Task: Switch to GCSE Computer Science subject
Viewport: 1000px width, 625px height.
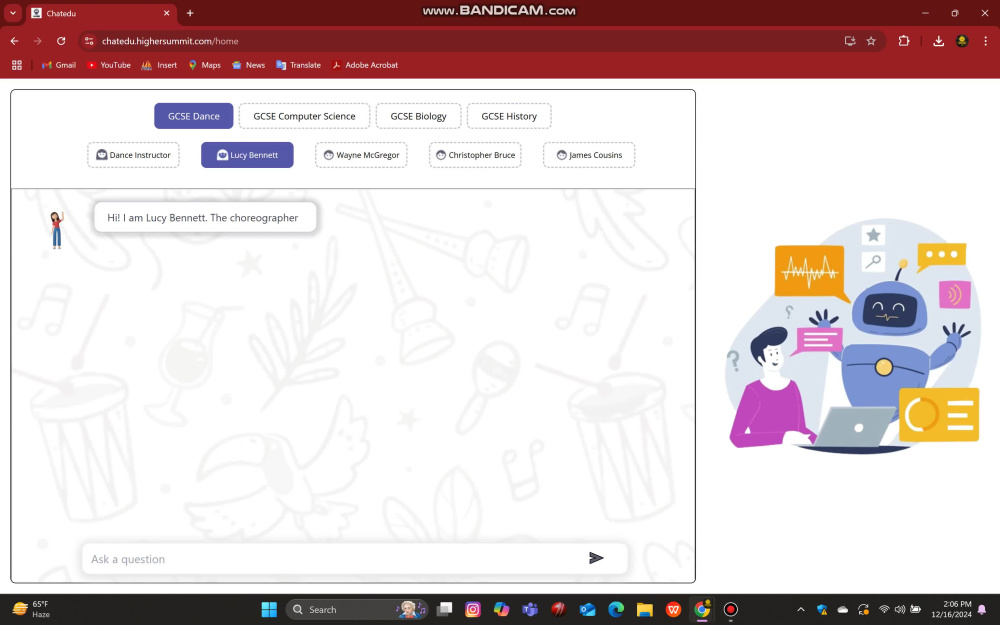Action: pos(304,116)
